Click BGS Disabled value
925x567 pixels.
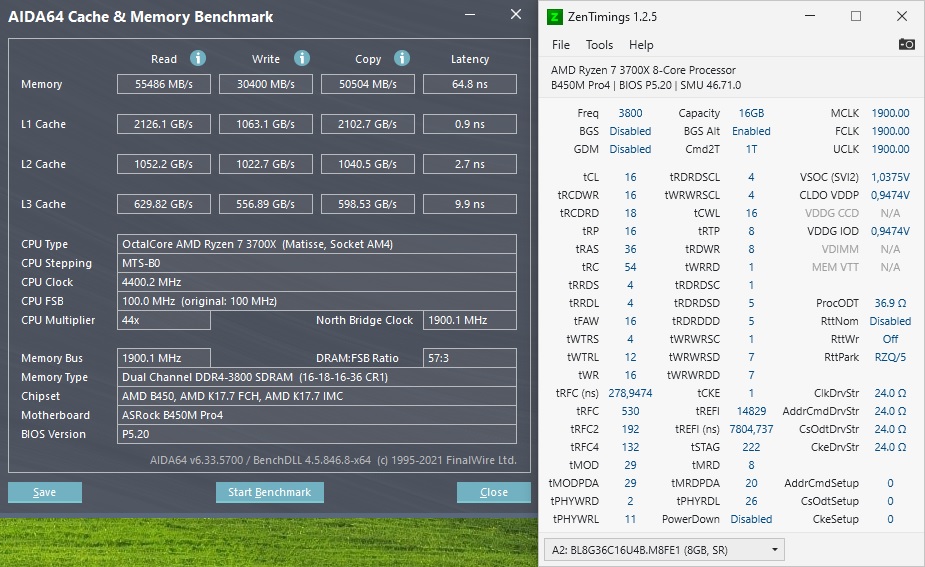pyautogui.click(x=630, y=131)
